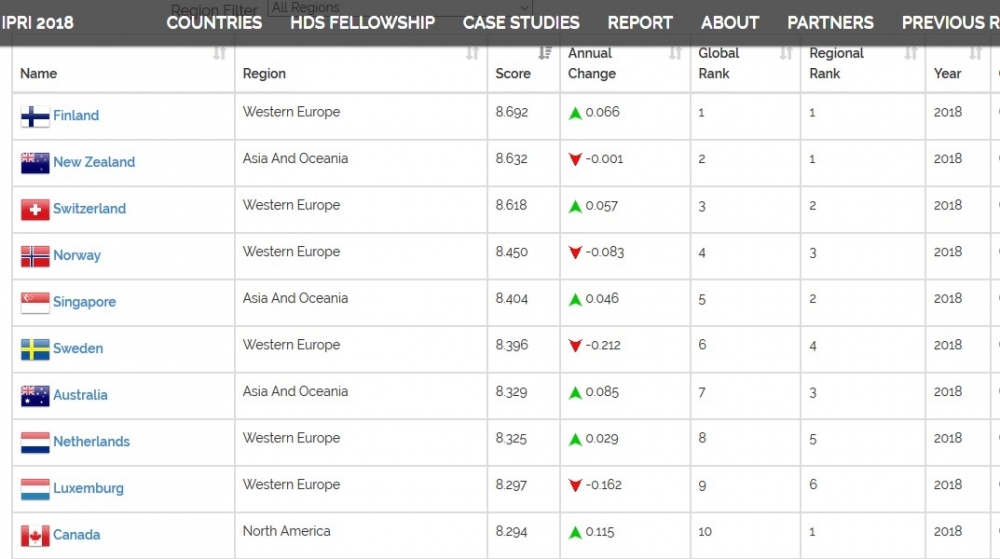Go to Case Studies menu
This screenshot has width=1000, height=559.
[x=521, y=22]
